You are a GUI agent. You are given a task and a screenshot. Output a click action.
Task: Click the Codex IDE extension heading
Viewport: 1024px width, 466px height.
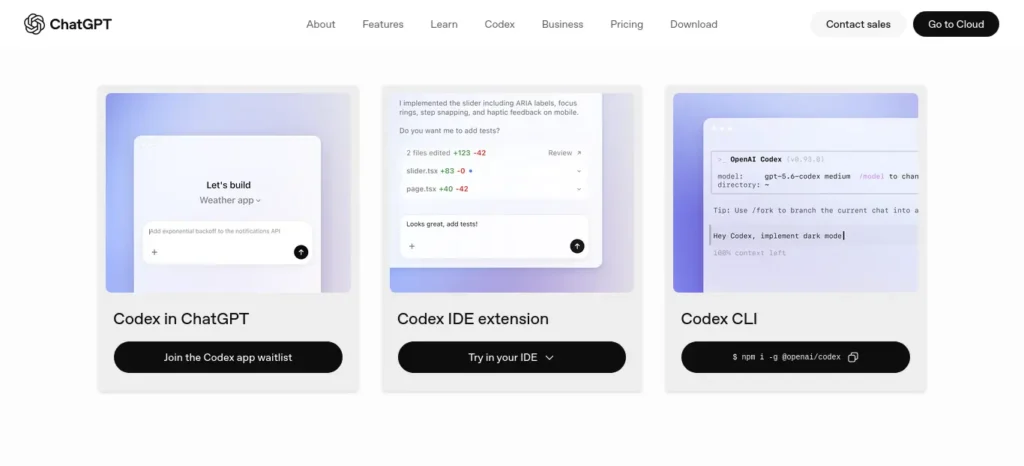click(473, 318)
